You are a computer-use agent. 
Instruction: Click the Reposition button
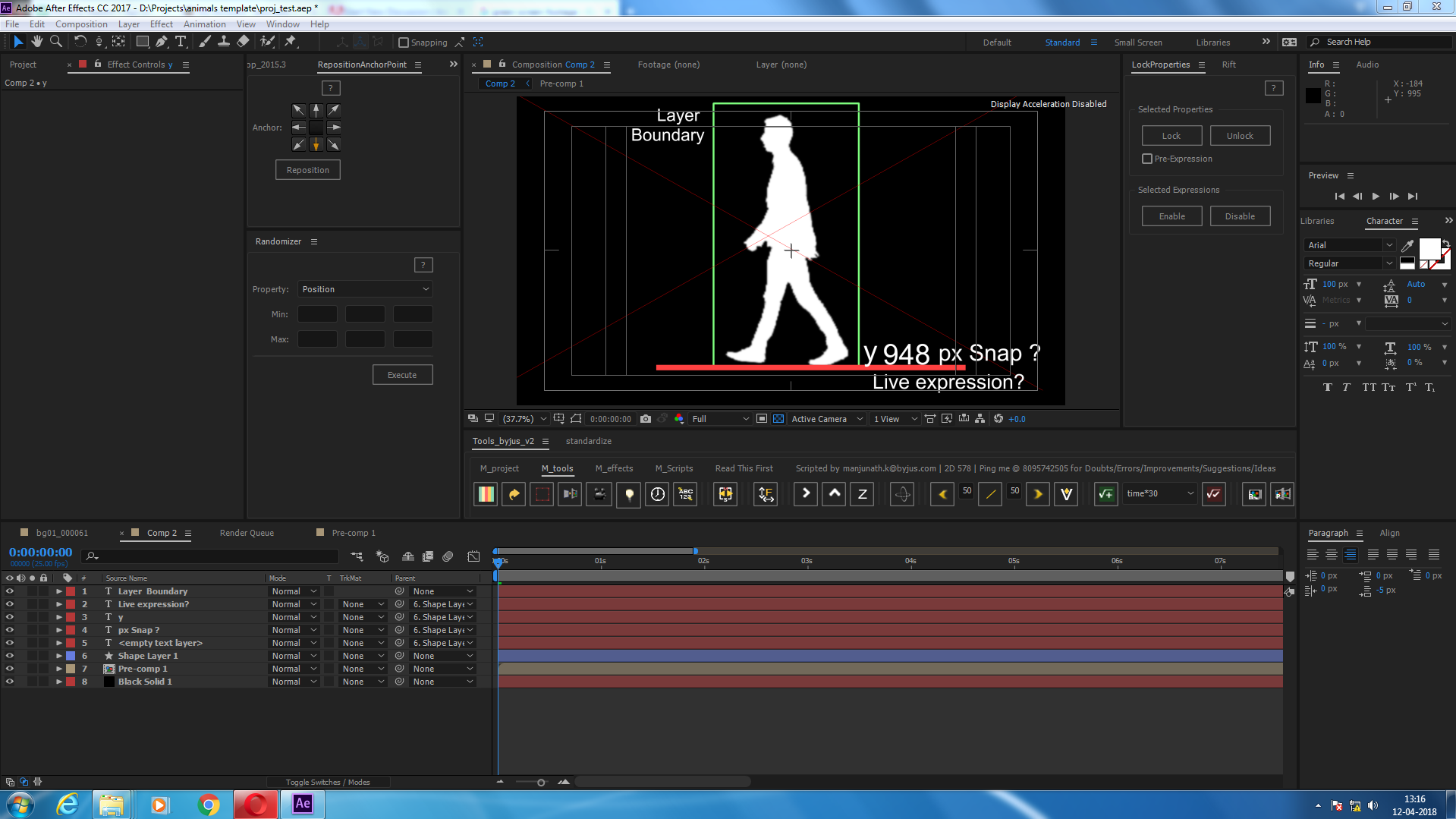(308, 170)
